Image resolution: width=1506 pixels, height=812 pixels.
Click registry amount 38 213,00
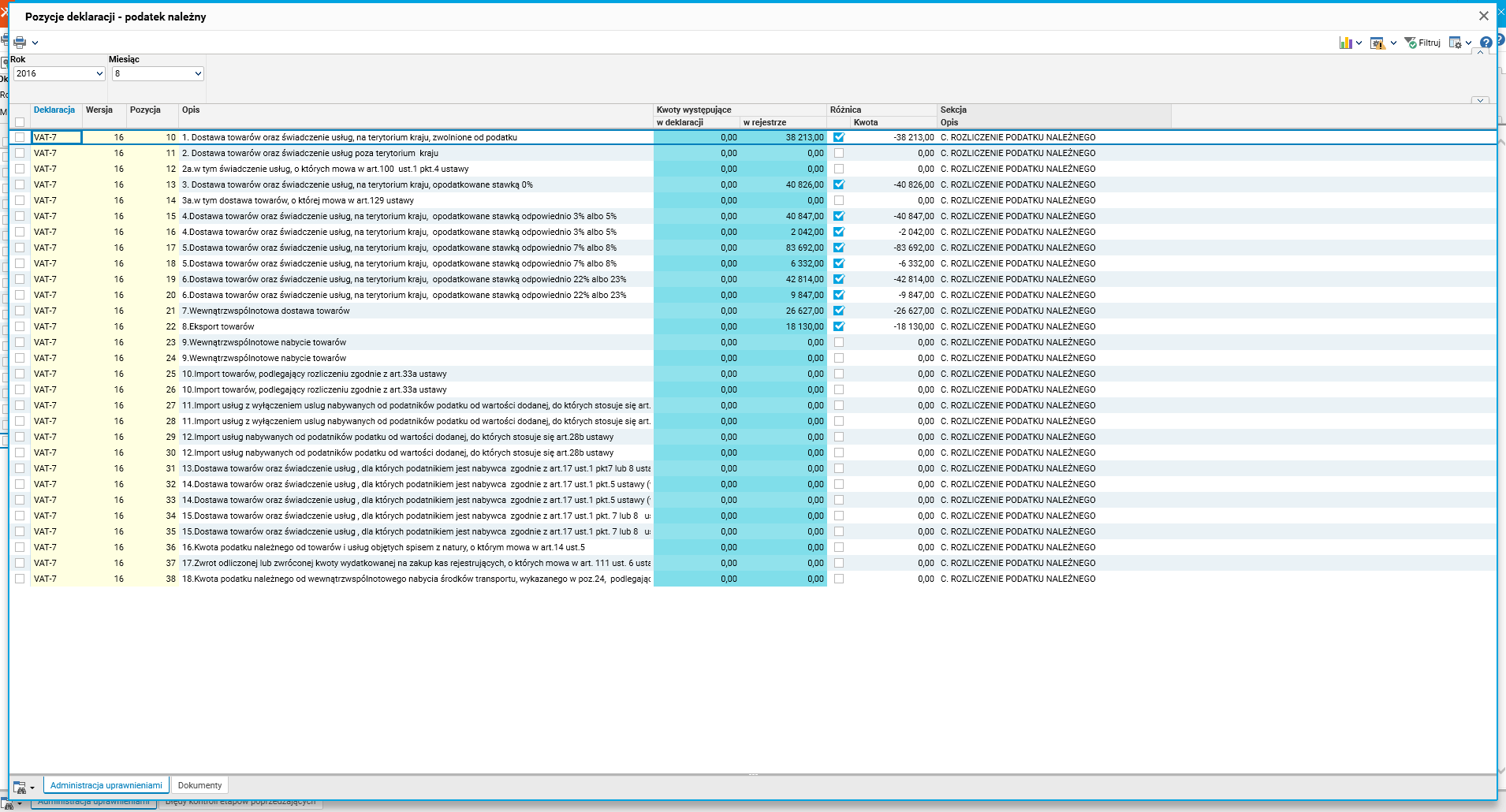804,137
